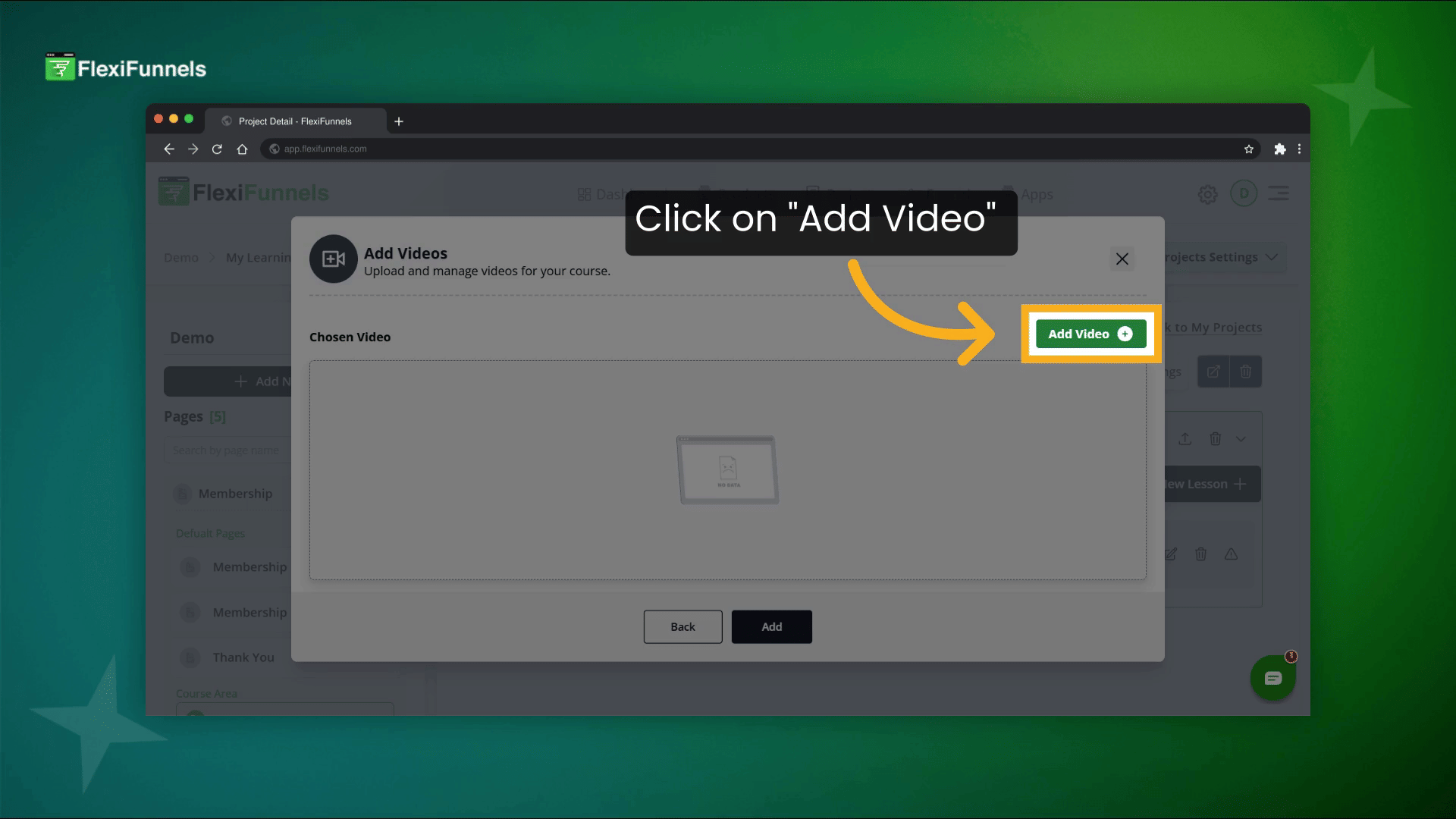
Task: Select the Project Detail browser tab
Action: click(x=295, y=121)
